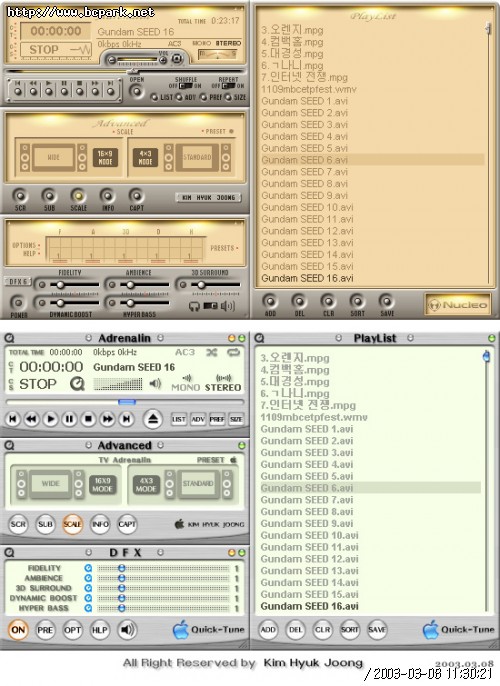Click the Play knob in the gold player
Image resolution: width=500 pixels, height=686 pixels.
tap(49, 90)
